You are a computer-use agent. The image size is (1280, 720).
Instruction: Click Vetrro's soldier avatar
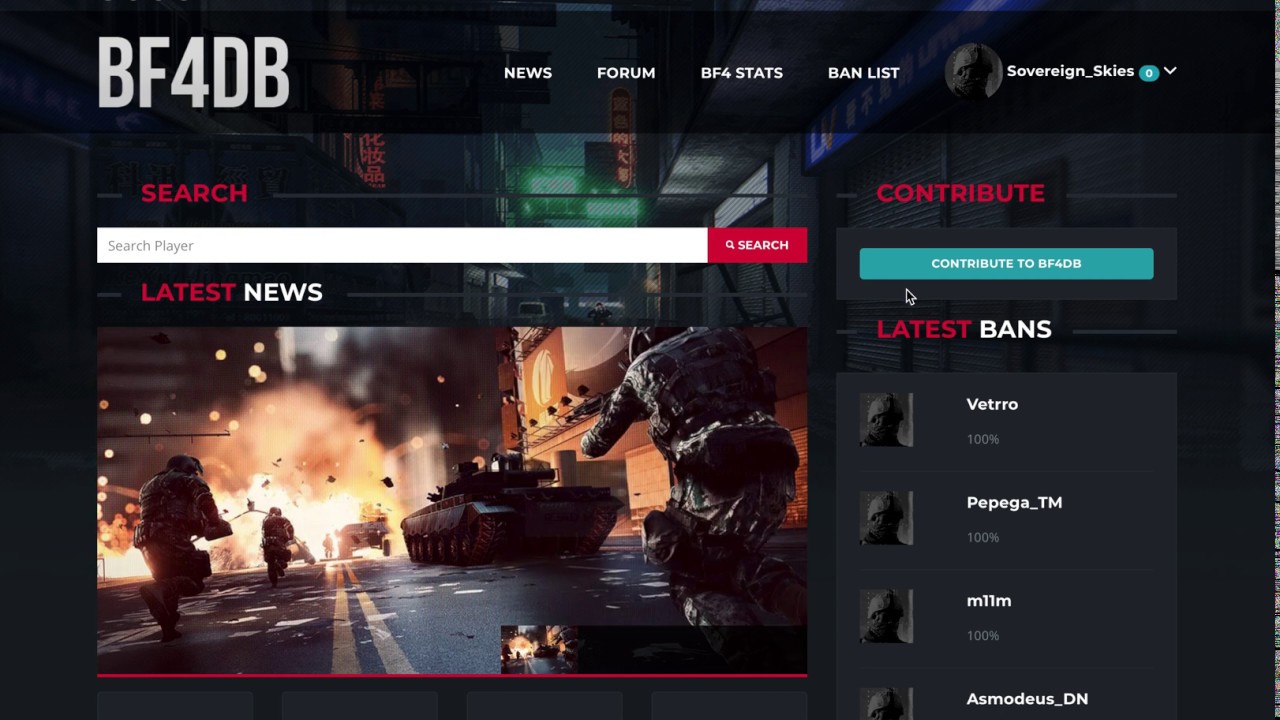pos(886,419)
